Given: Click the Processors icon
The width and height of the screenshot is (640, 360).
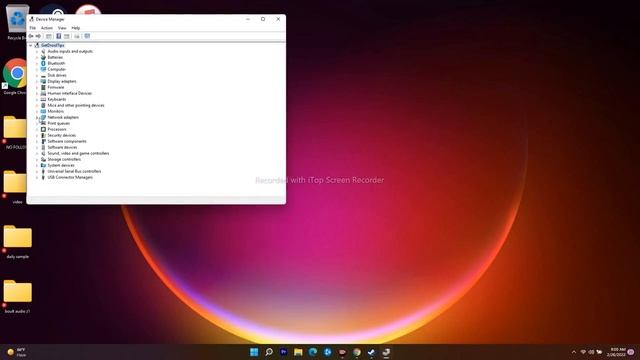Looking at the screenshot, I should [43, 129].
